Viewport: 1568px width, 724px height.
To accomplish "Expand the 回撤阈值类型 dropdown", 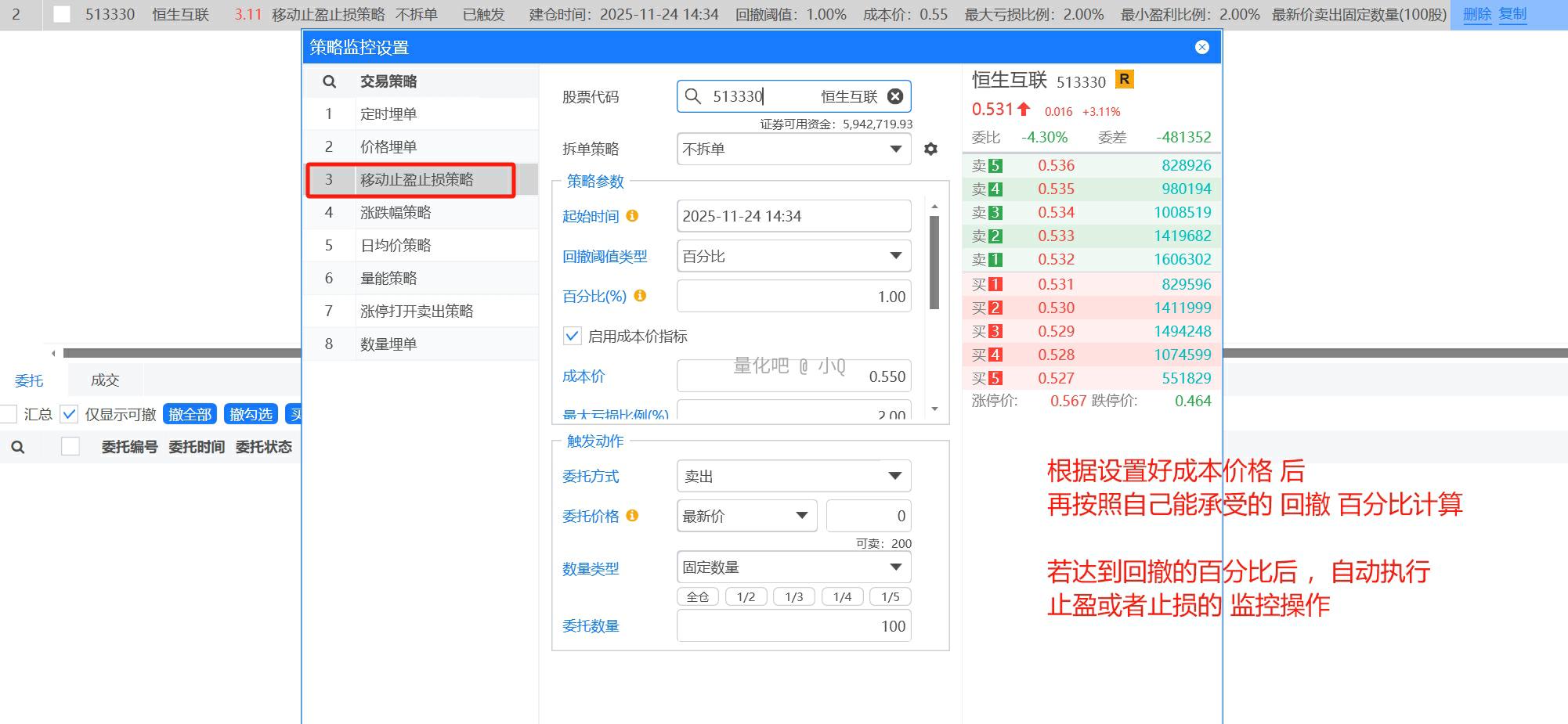I will tap(793, 256).
